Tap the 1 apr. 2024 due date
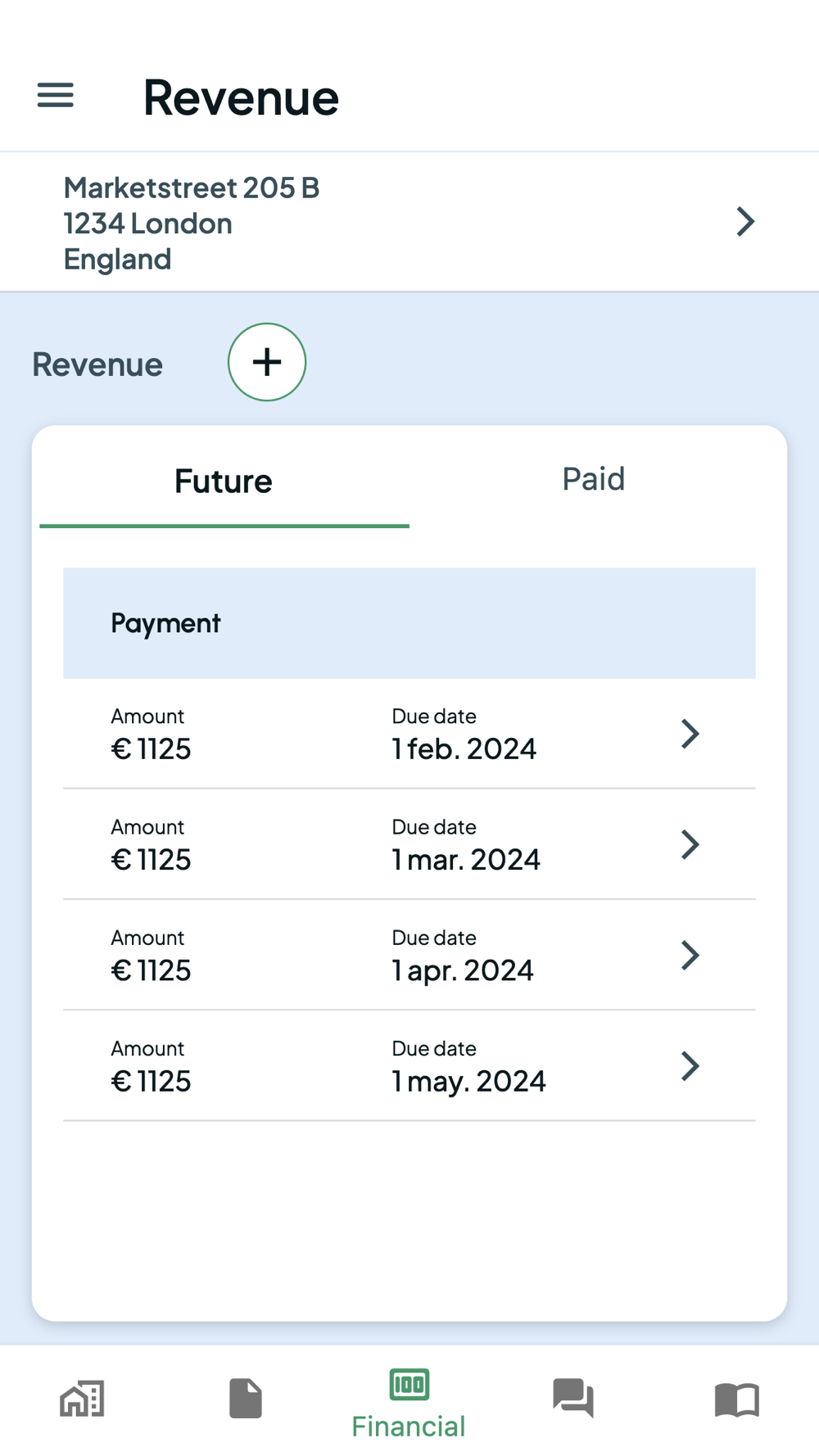The image size is (819, 1456). (x=463, y=970)
